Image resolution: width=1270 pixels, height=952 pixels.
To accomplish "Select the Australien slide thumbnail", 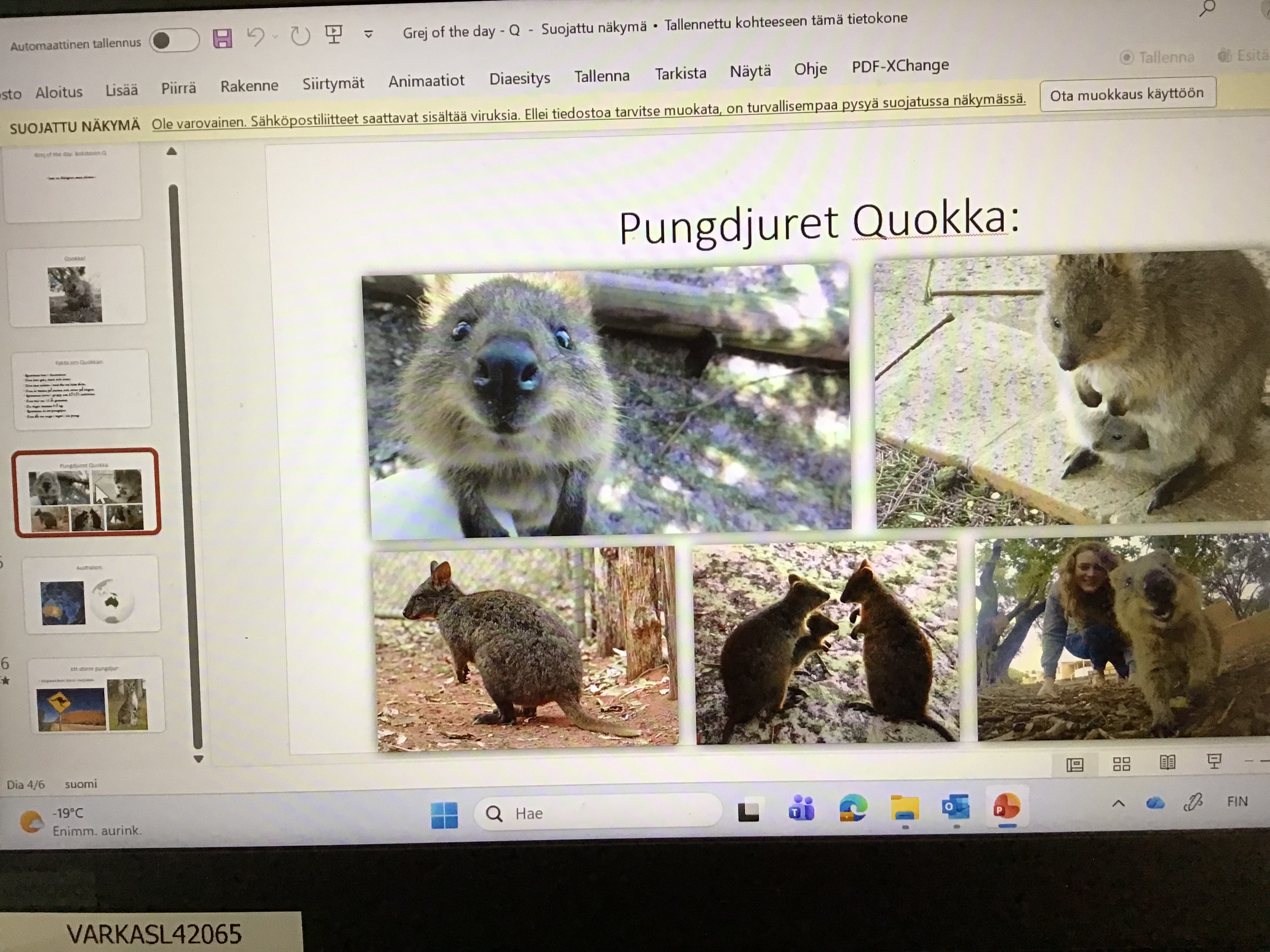I will (91, 595).
